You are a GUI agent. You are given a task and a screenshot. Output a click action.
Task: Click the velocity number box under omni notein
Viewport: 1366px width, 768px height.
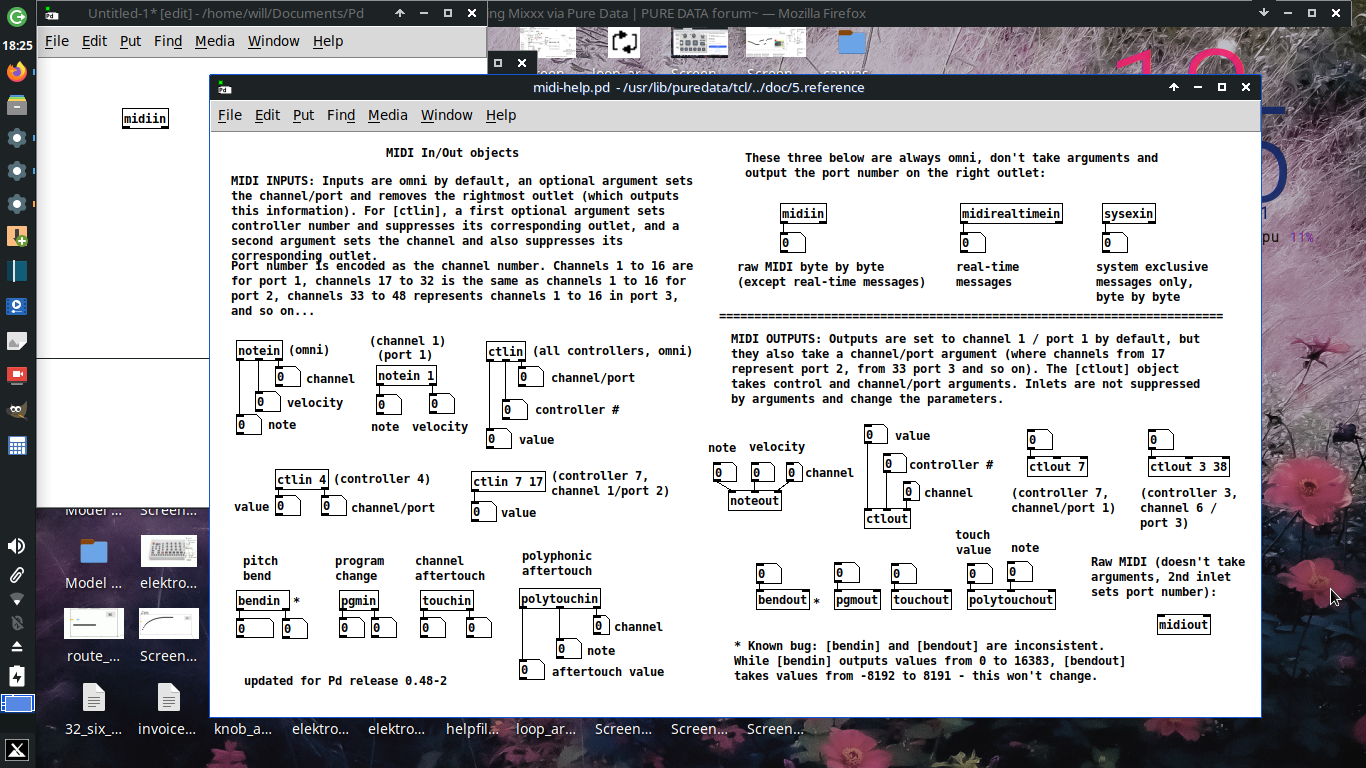click(267, 402)
